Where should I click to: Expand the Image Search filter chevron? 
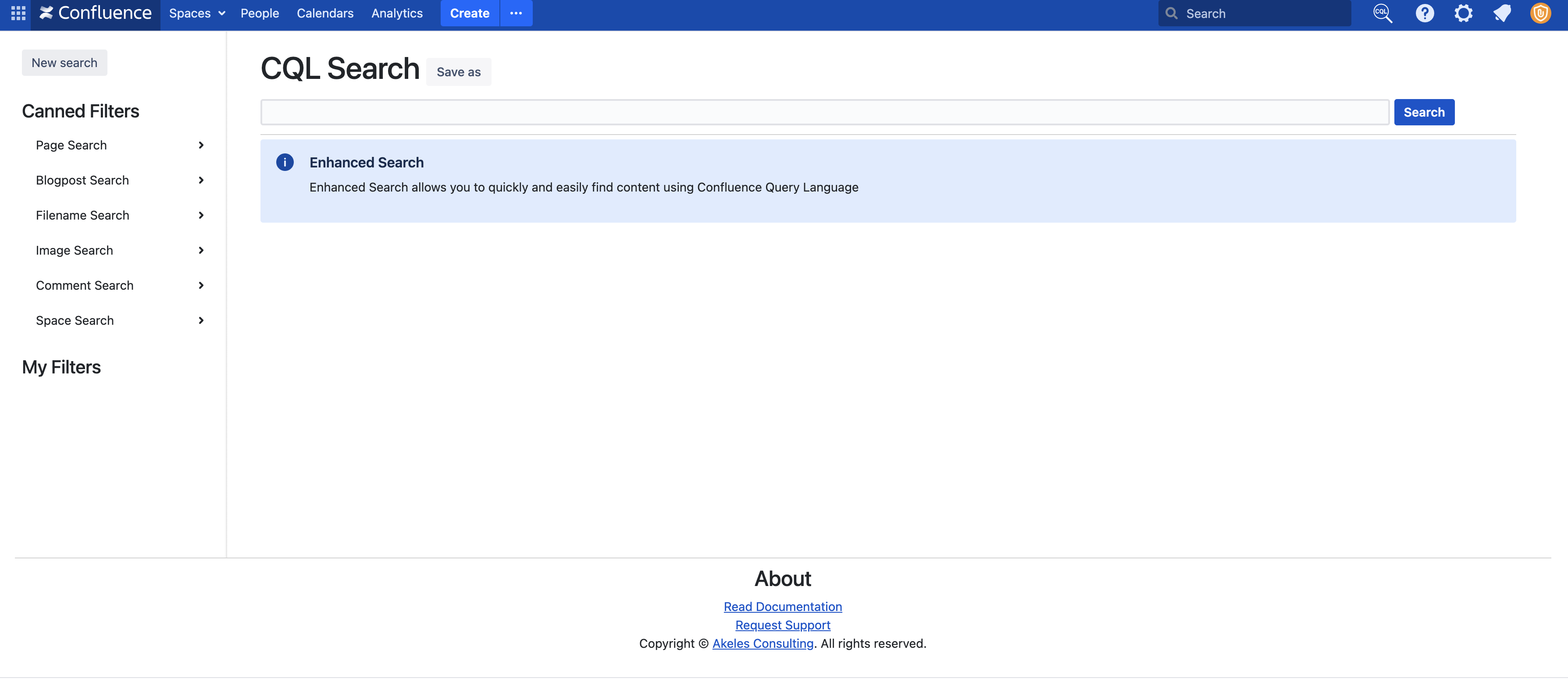tap(201, 250)
